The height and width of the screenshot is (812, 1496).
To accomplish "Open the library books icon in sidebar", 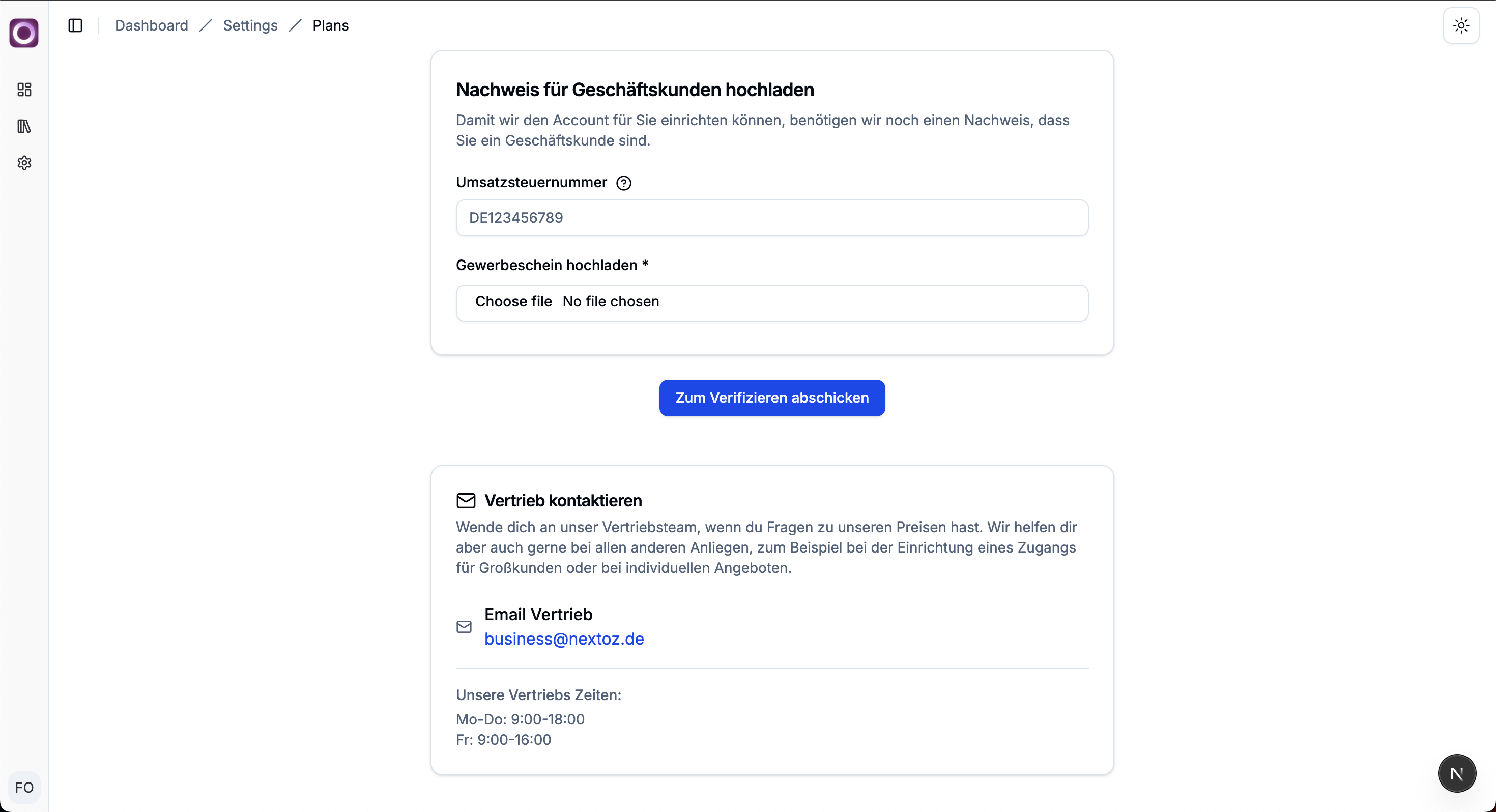I will point(24,126).
